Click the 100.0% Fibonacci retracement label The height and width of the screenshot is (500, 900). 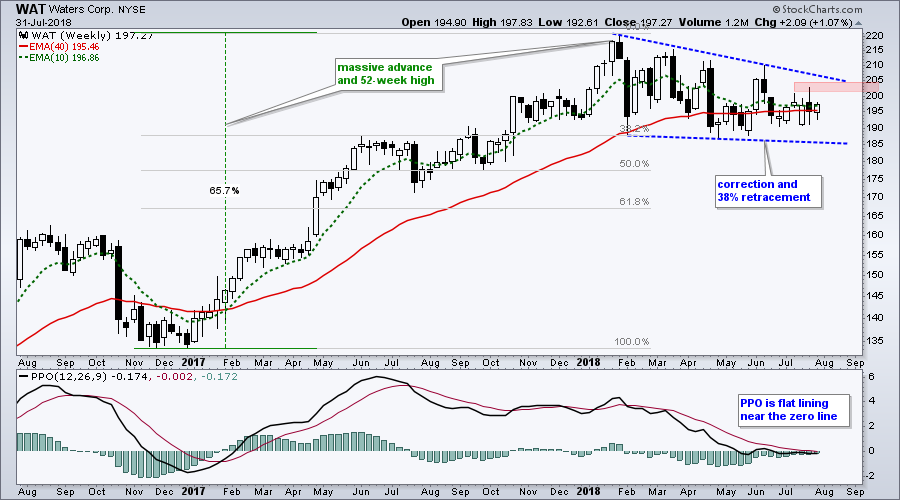coord(632,342)
